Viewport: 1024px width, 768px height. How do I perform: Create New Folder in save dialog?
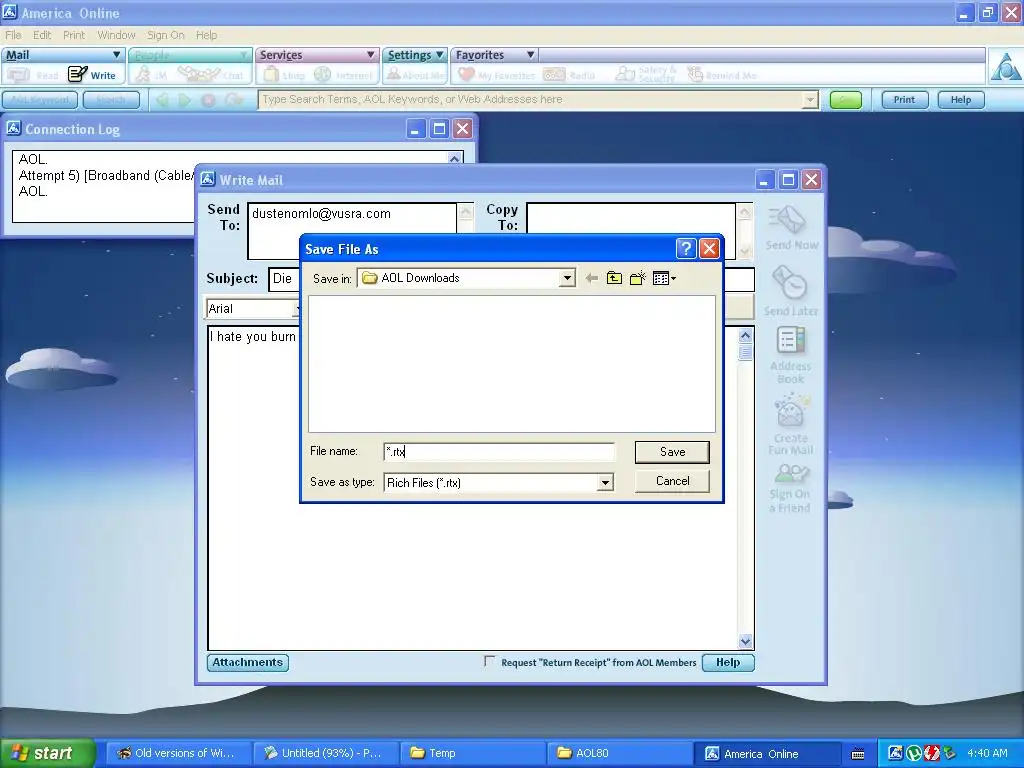click(x=637, y=278)
